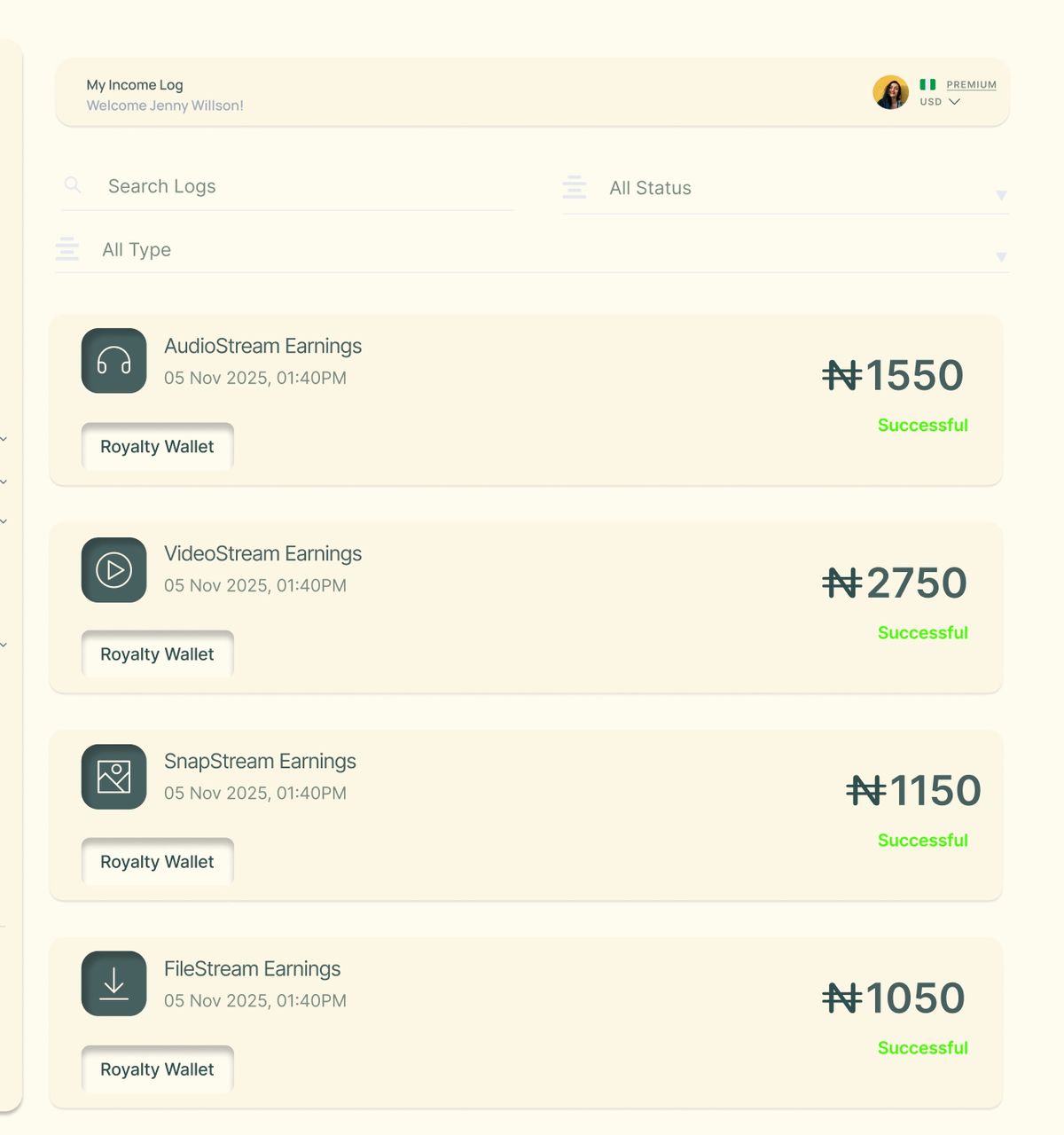Click the VideoStream play icon
The image size is (1064, 1135).
tap(113, 570)
